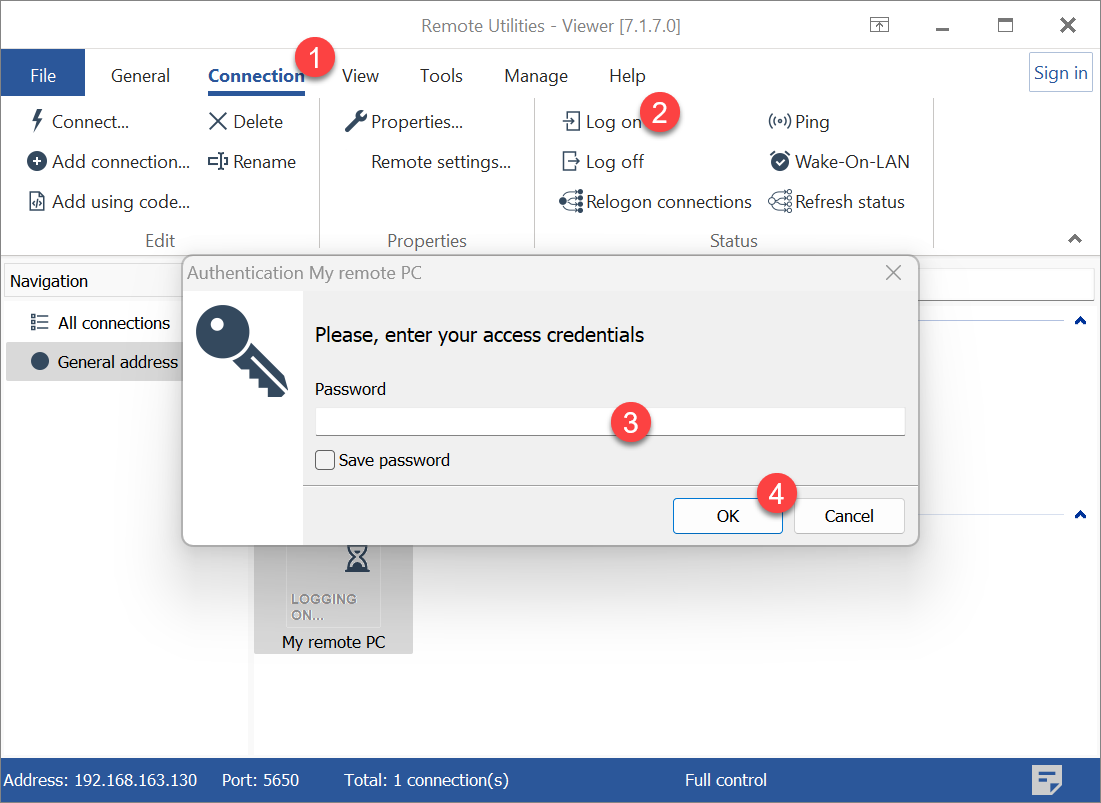The image size is (1101, 803).
Task: Collapse the top blue chevron on the right
Action: pyautogui.click(x=1080, y=320)
